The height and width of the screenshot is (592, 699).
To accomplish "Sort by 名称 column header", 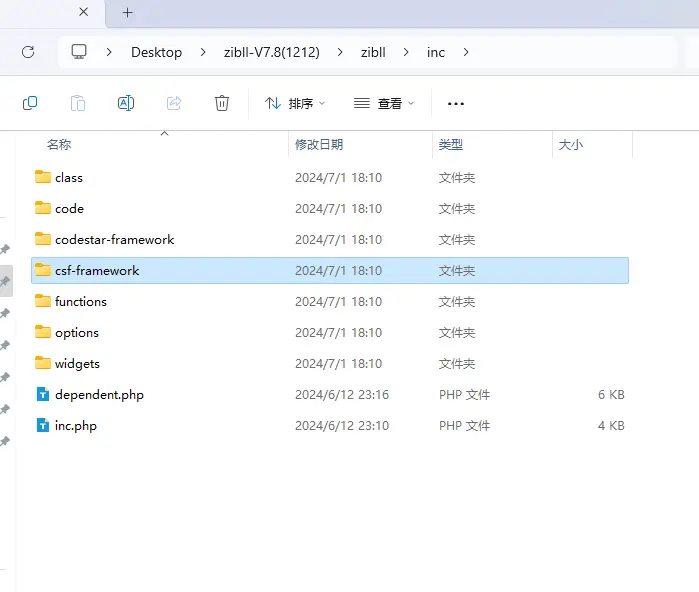I will (x=59, y=145).
